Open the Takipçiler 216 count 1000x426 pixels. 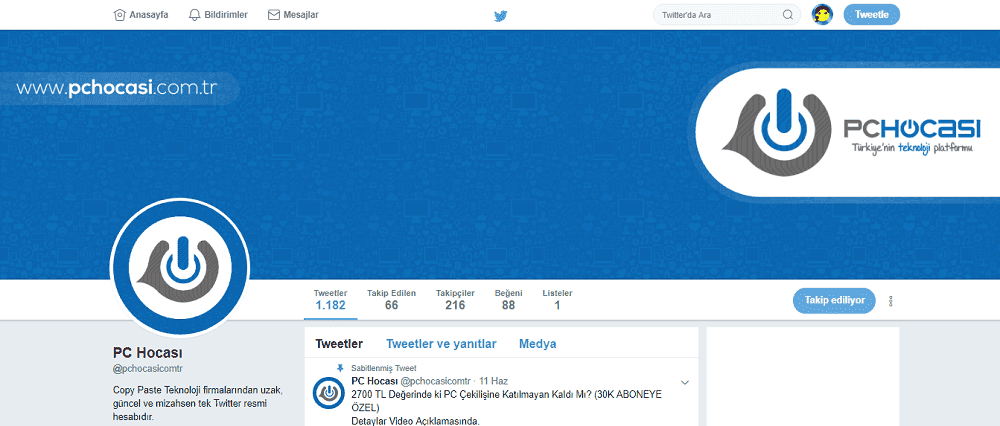[455, 300]
